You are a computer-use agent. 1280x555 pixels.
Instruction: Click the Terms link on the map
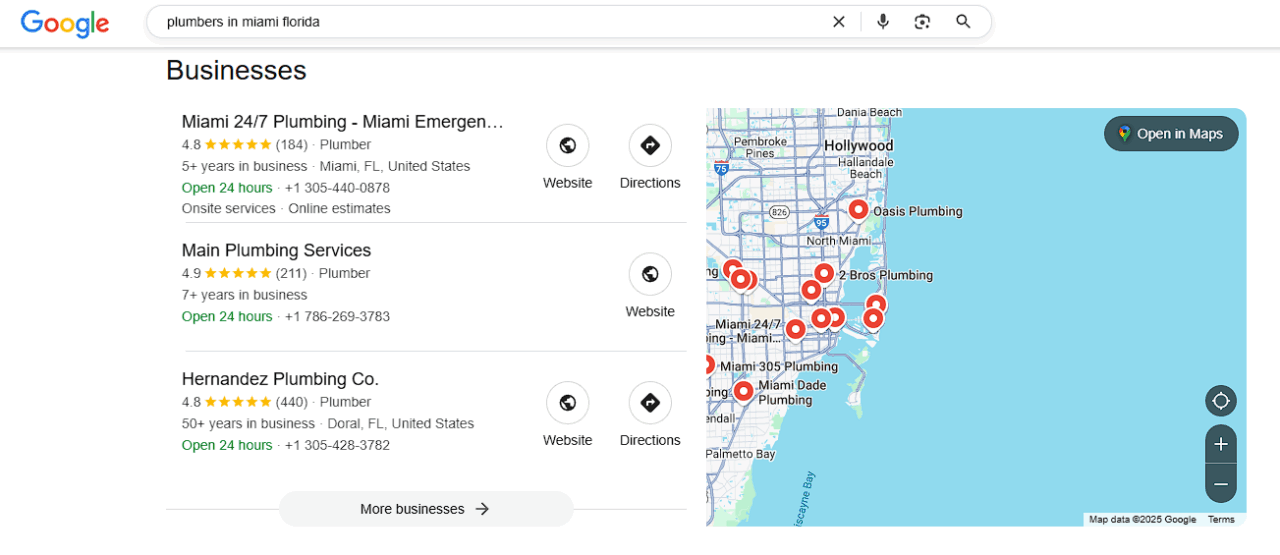pyautogui.click(x=1221, y=520)
